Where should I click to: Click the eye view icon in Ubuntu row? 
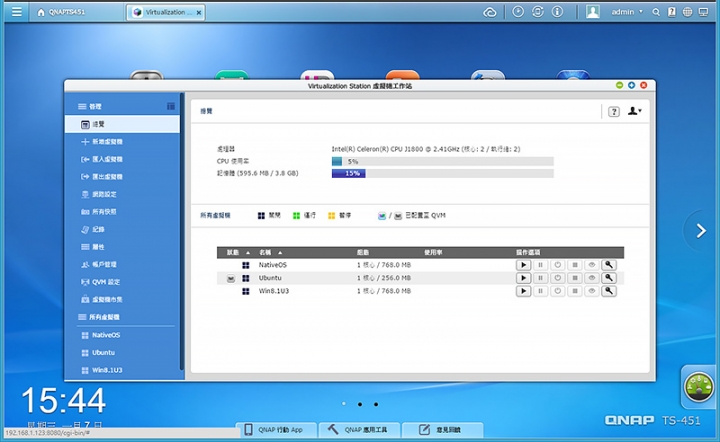(591, 278)
